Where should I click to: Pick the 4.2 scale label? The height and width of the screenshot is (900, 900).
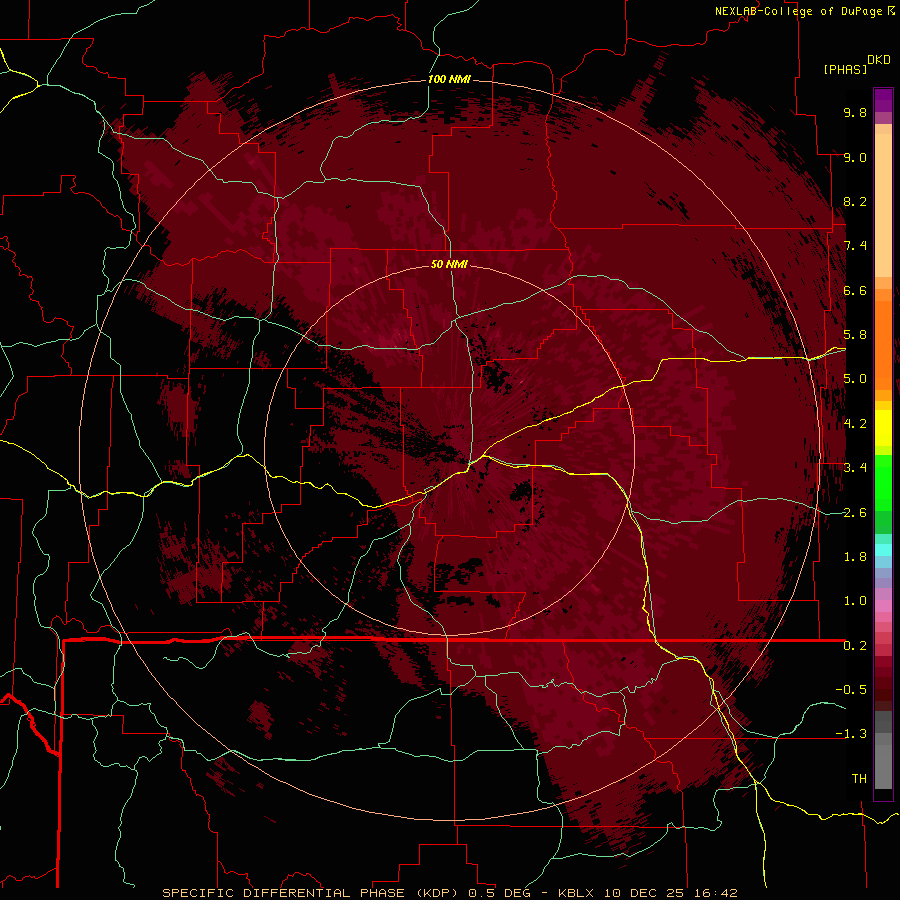click(x=855, y=424)
